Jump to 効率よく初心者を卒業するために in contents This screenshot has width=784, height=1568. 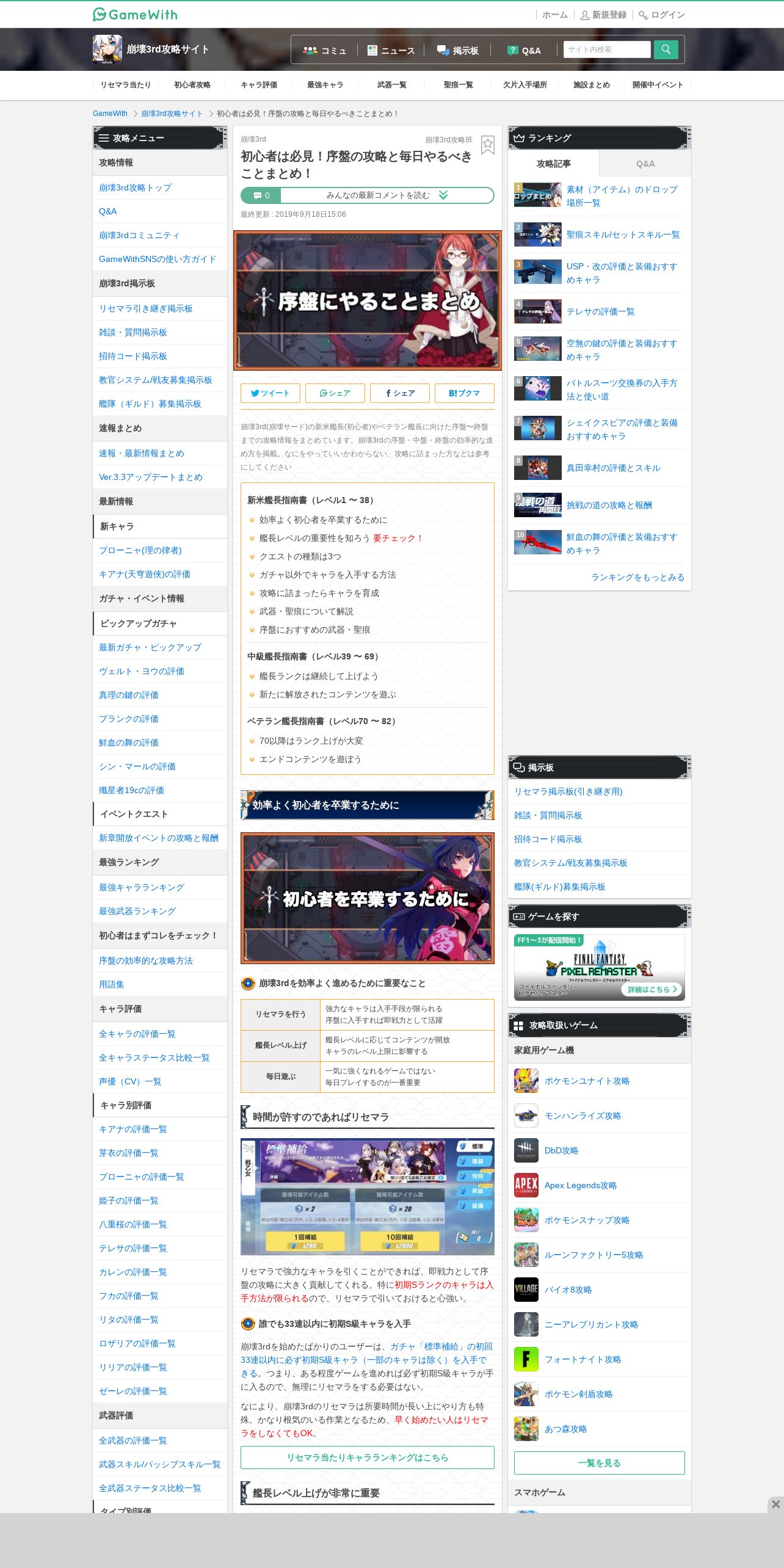323,520
